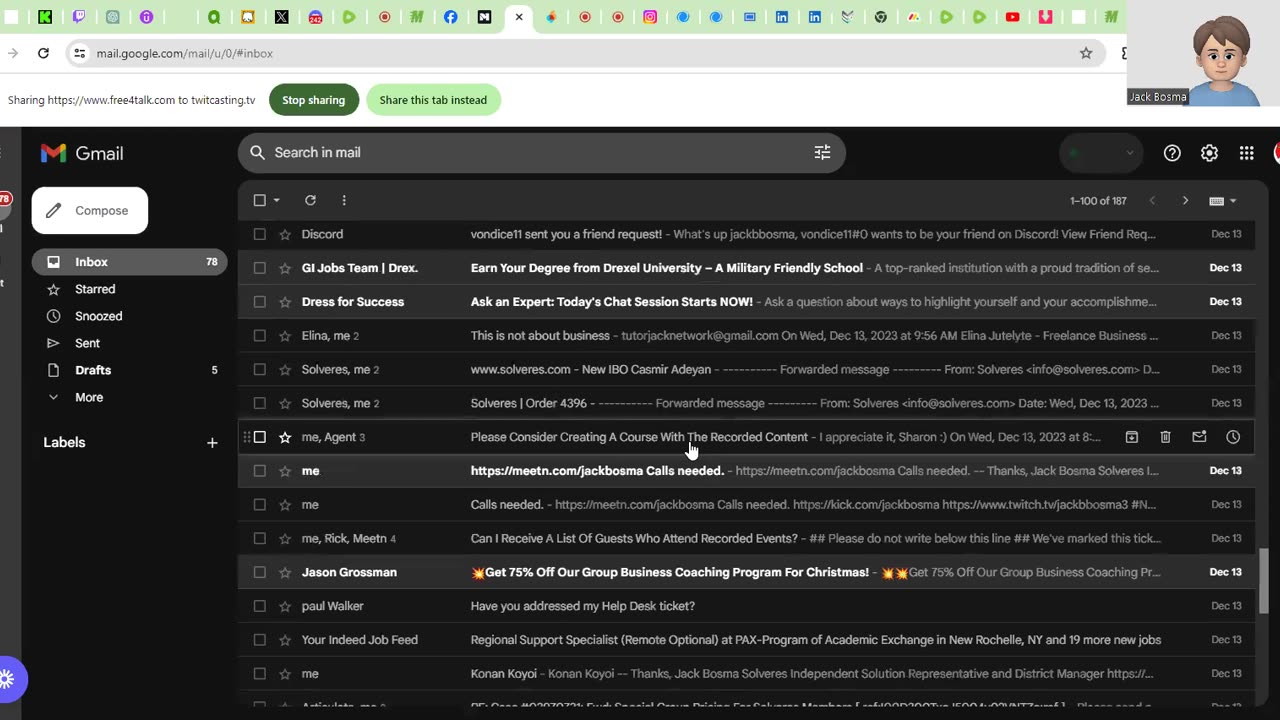Click the Labels heading
The height and width of the screenshot is (720, 1280).
[64, 442]
